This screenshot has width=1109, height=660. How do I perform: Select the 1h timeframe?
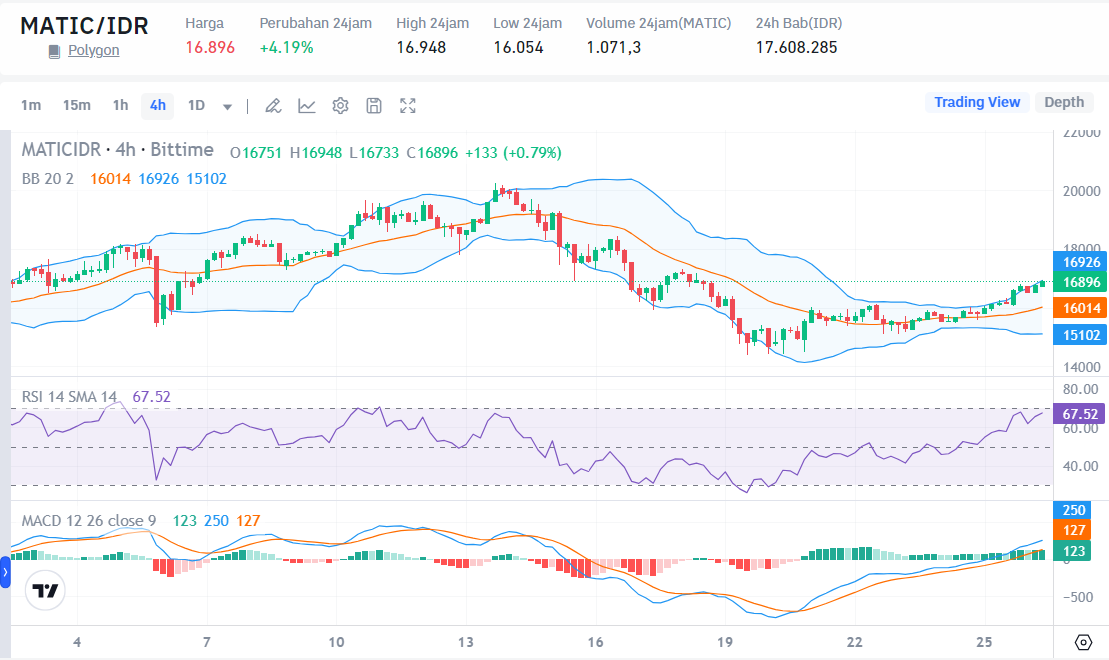(x=119, y=105)
